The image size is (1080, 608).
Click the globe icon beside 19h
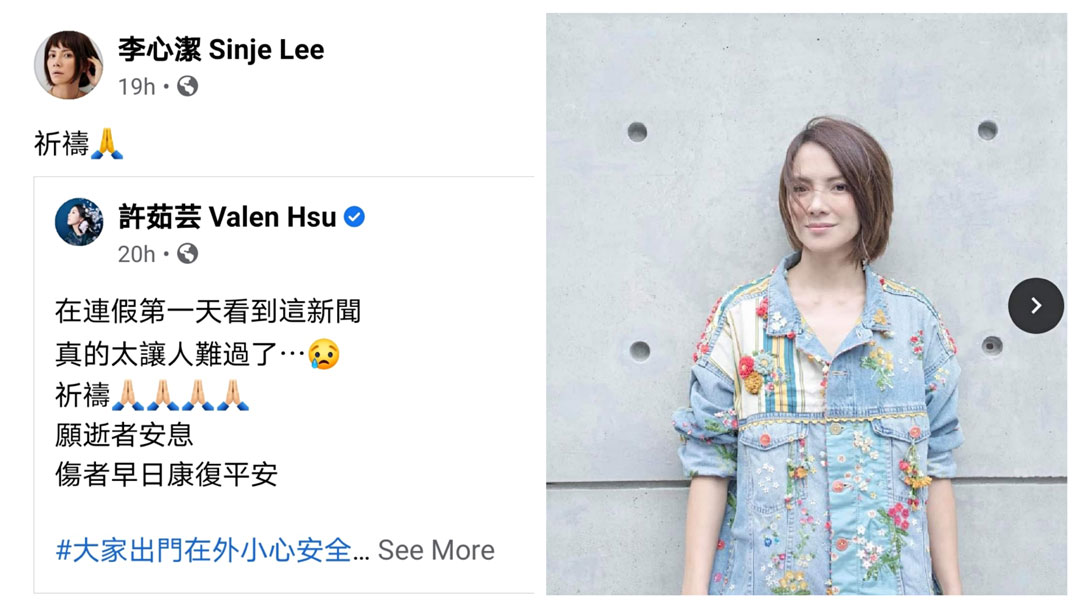pyautogui.click(x=187, y=86)
